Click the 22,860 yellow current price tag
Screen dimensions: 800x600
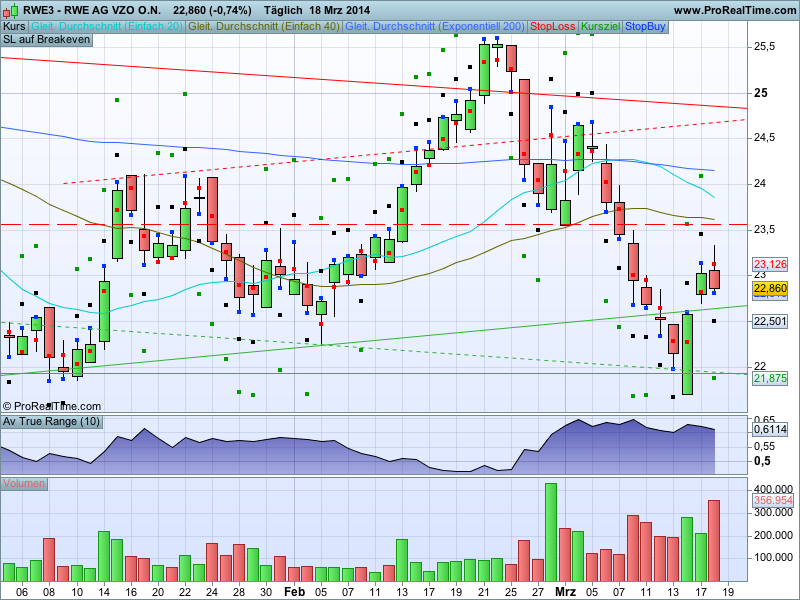coord(770,289)
